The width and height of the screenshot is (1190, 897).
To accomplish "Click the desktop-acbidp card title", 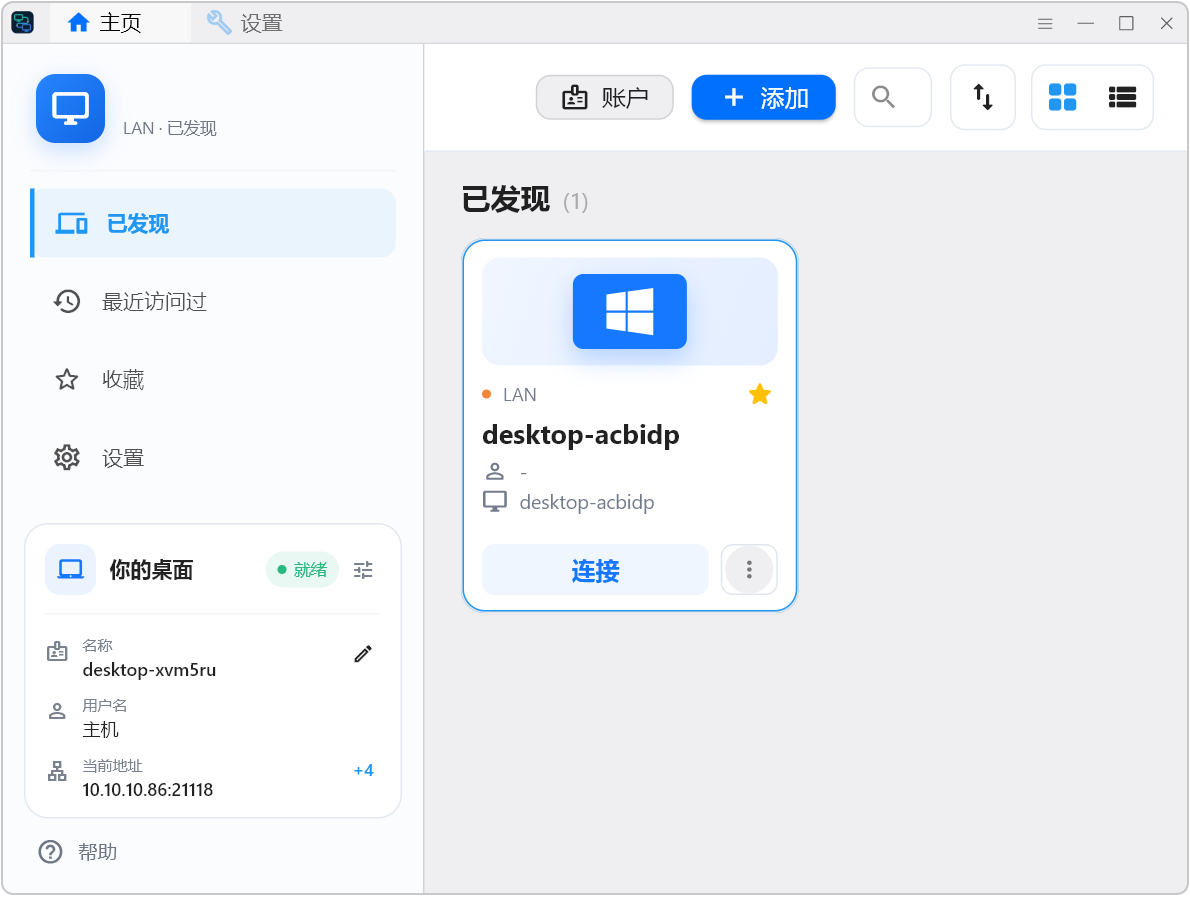I will click(581, 435).
